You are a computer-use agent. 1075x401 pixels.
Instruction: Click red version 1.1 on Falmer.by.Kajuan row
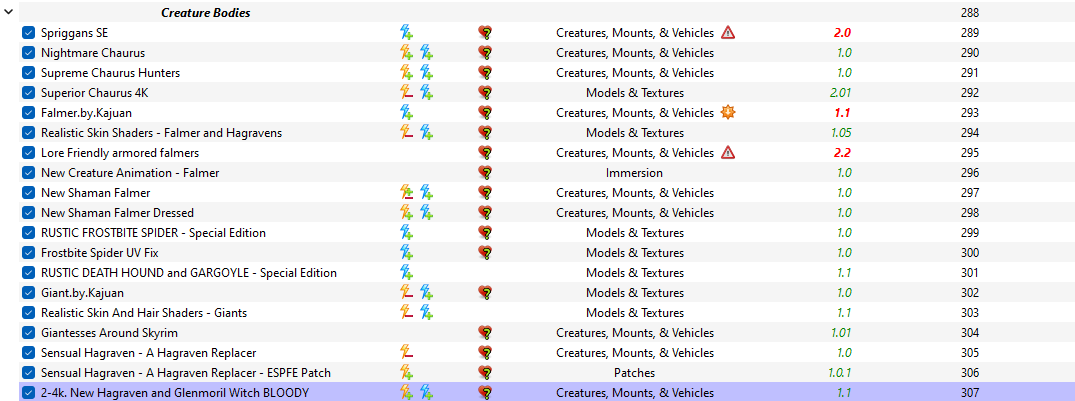click(843, 112)
